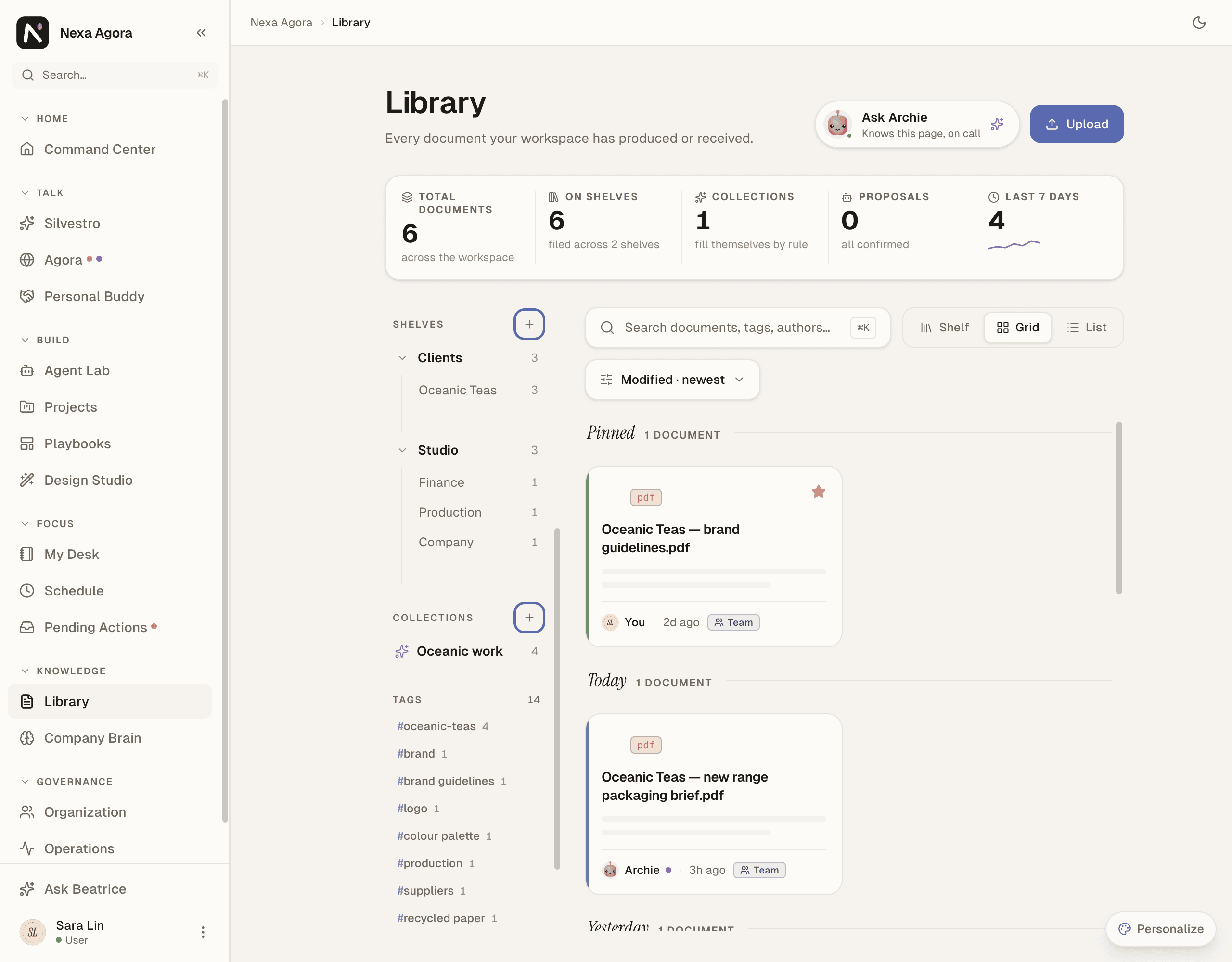Viewport: 1232px width, 962px height.
Task: Open Ask Archie assistant
Action: (x=917, y=125)
